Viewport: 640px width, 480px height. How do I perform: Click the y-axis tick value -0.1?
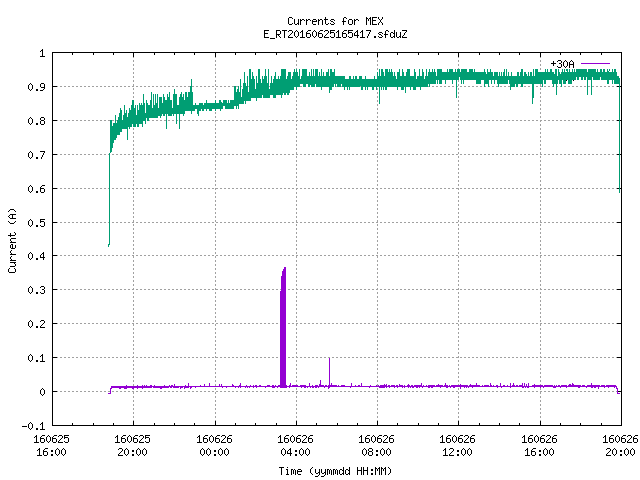pyautogui.click(x=33, y=426)
